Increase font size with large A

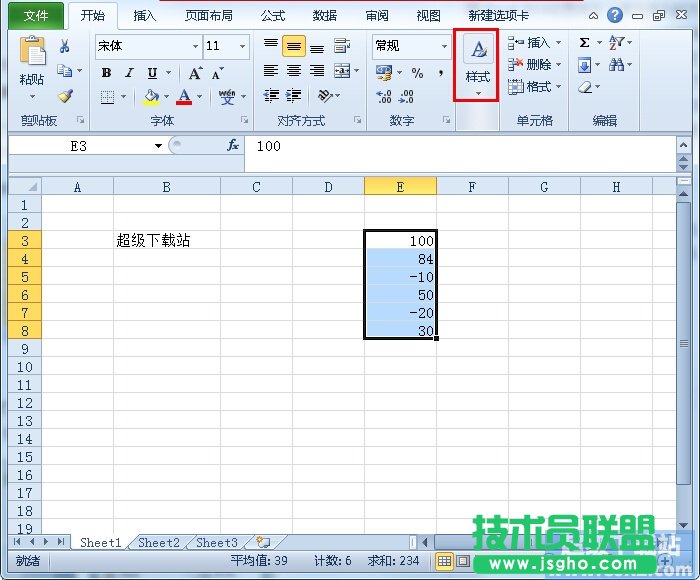coord(195,73)
